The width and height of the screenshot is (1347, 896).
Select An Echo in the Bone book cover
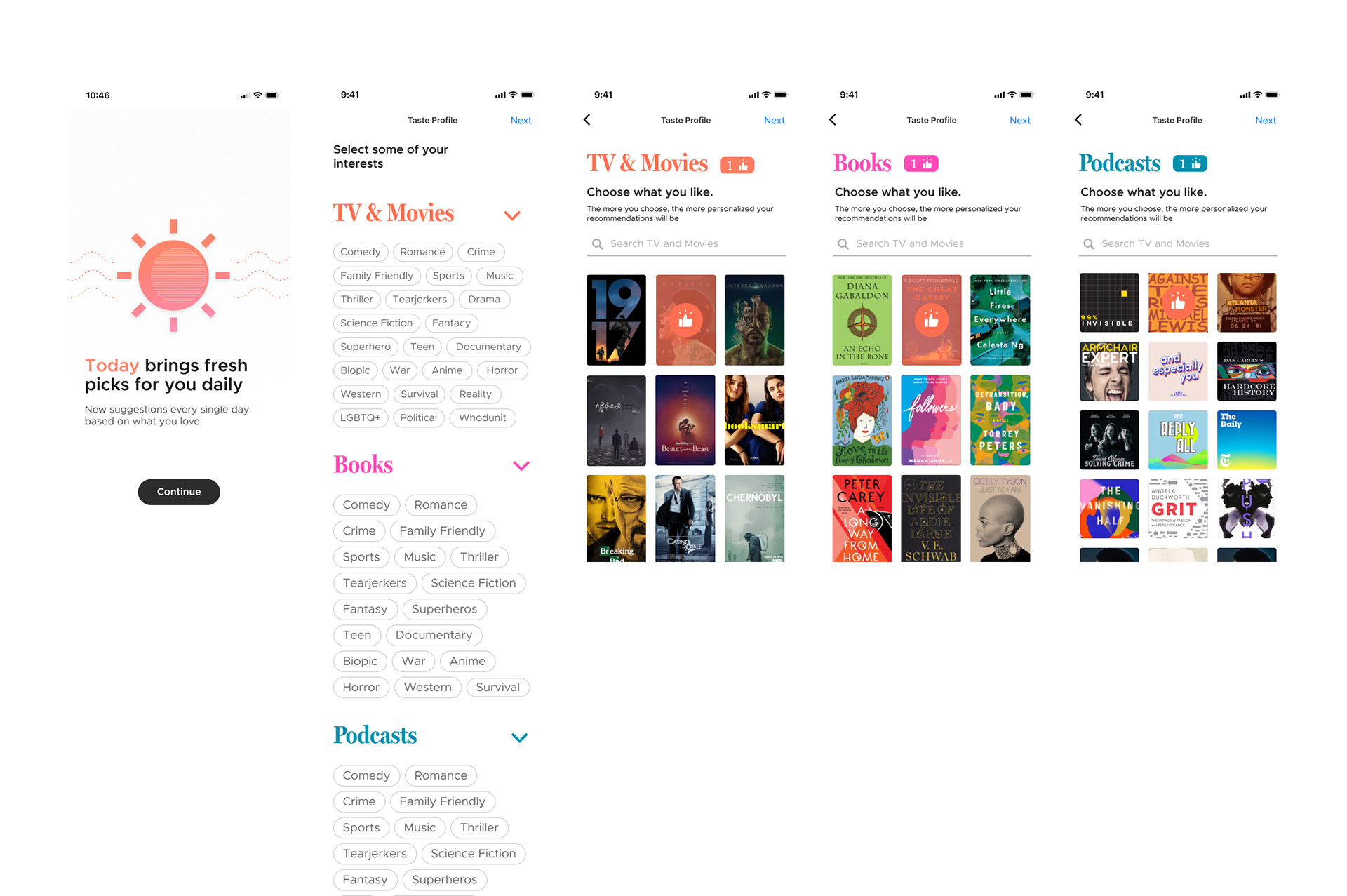(x=862, y=320)
